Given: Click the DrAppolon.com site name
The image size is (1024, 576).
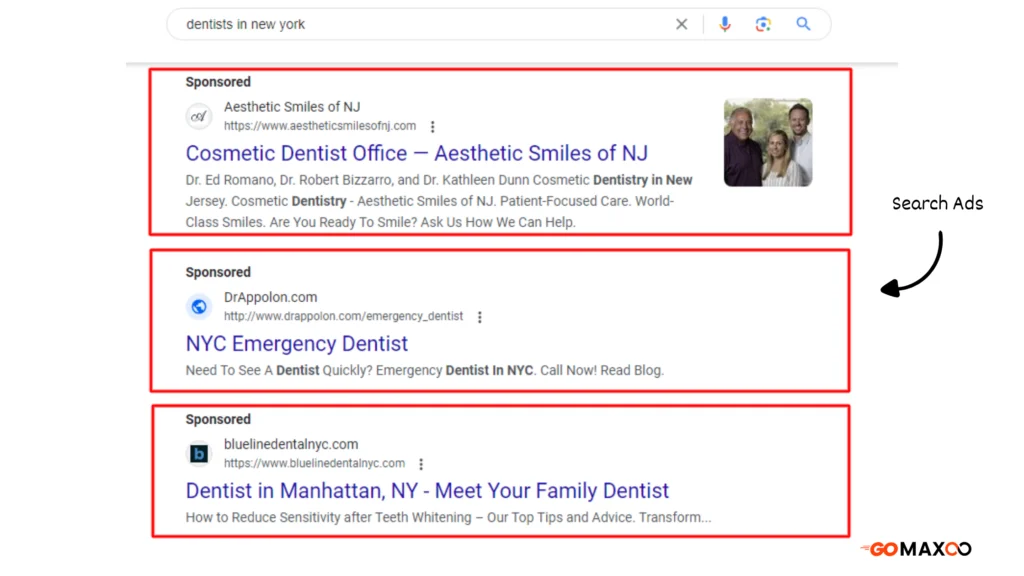Looking at the screenshot, I should click(x=270, y=297).
